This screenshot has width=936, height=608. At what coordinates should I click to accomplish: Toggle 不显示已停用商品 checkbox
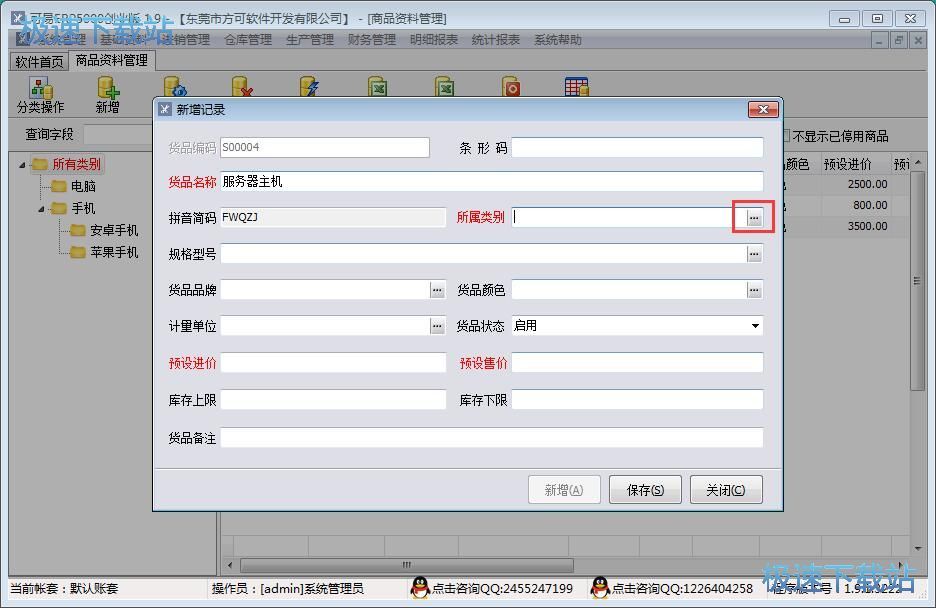786,136
